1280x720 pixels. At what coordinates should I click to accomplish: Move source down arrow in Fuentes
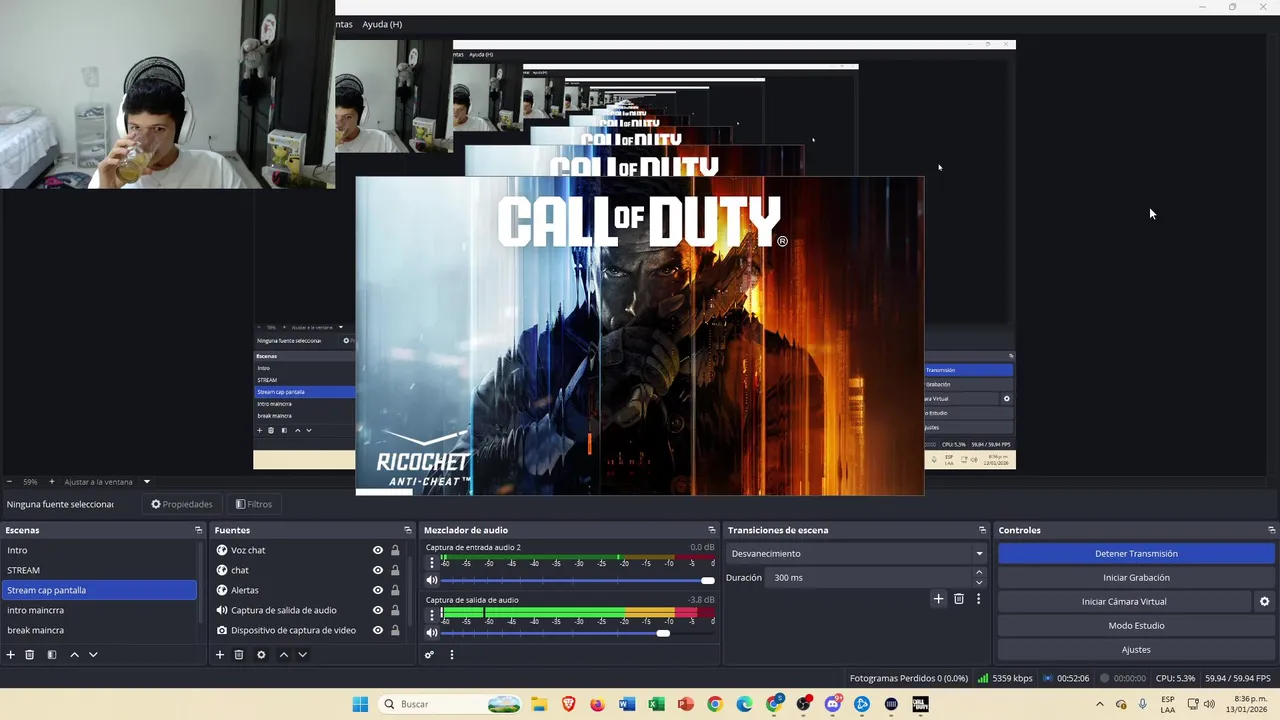302,655
